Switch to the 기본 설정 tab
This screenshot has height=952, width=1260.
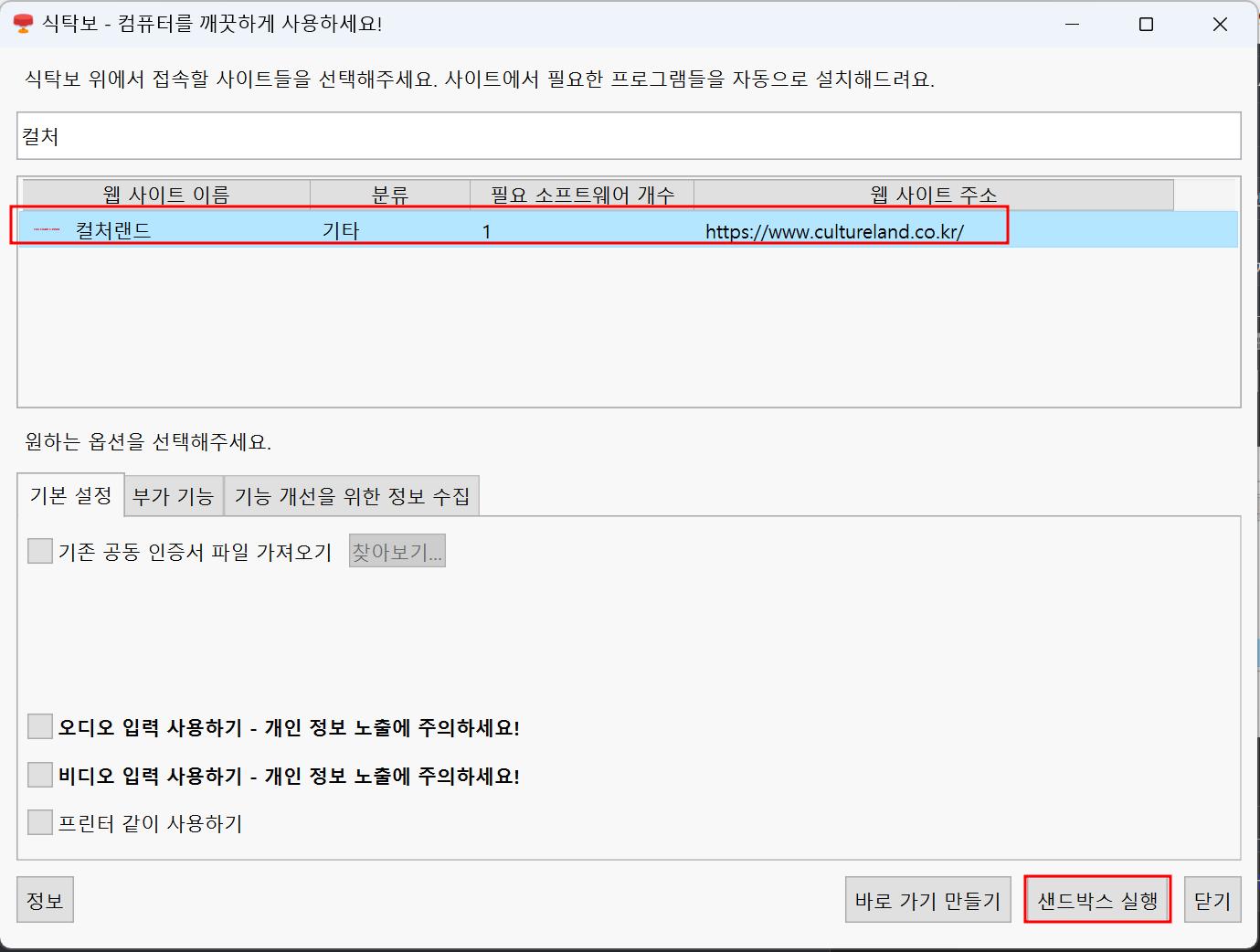pos(70,495)
